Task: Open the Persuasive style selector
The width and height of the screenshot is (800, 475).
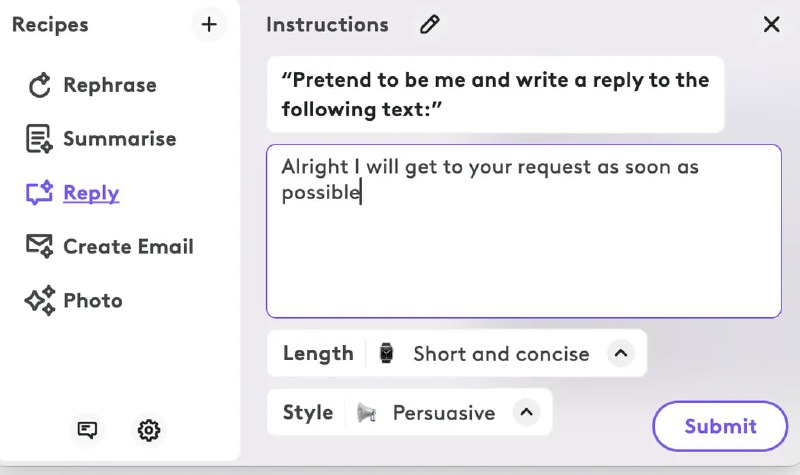Action: tap(443, 413)
